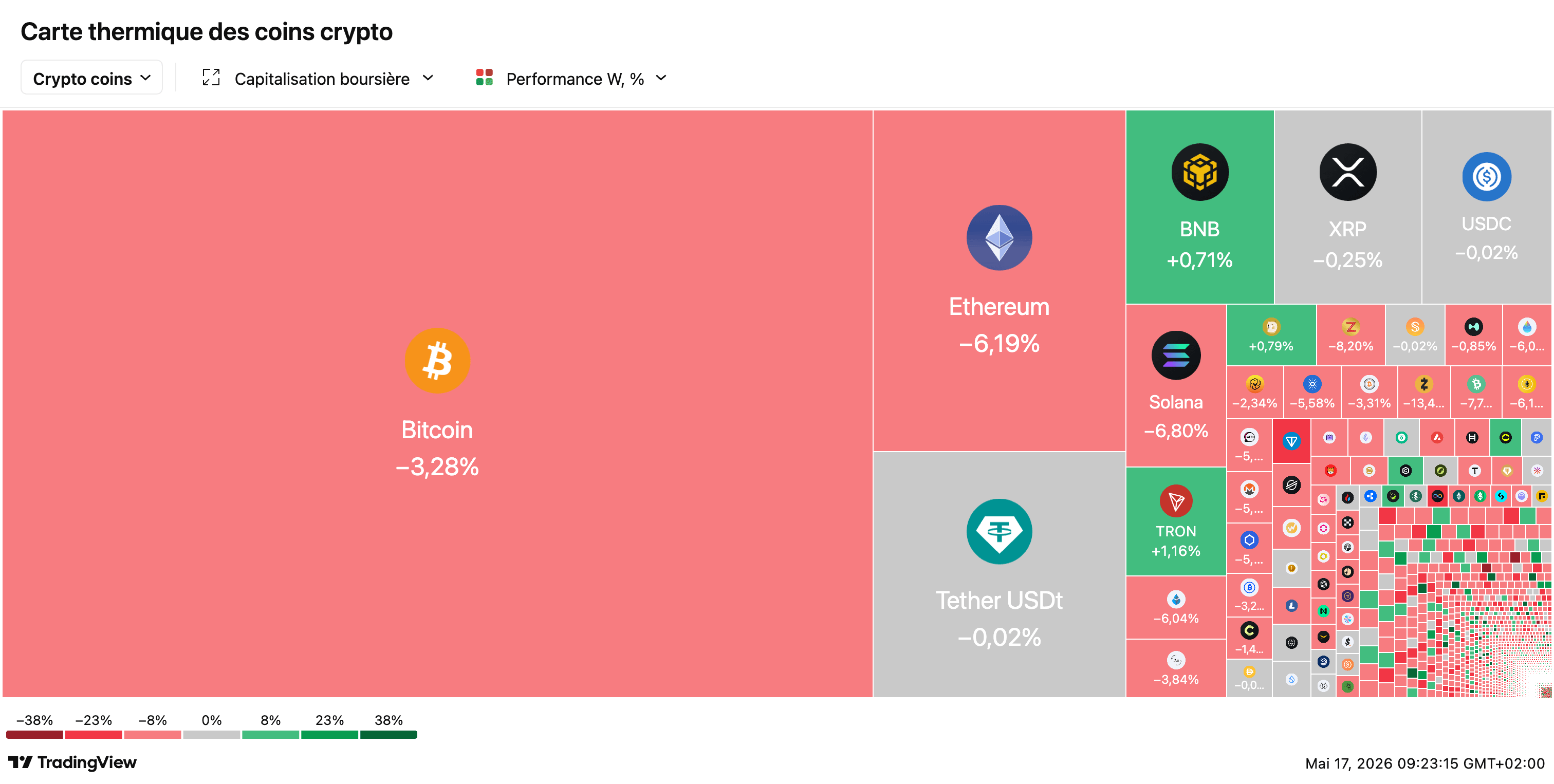
Task: Select the Zcash tile showing −8,20%
Action: [x=1350, y=335]
